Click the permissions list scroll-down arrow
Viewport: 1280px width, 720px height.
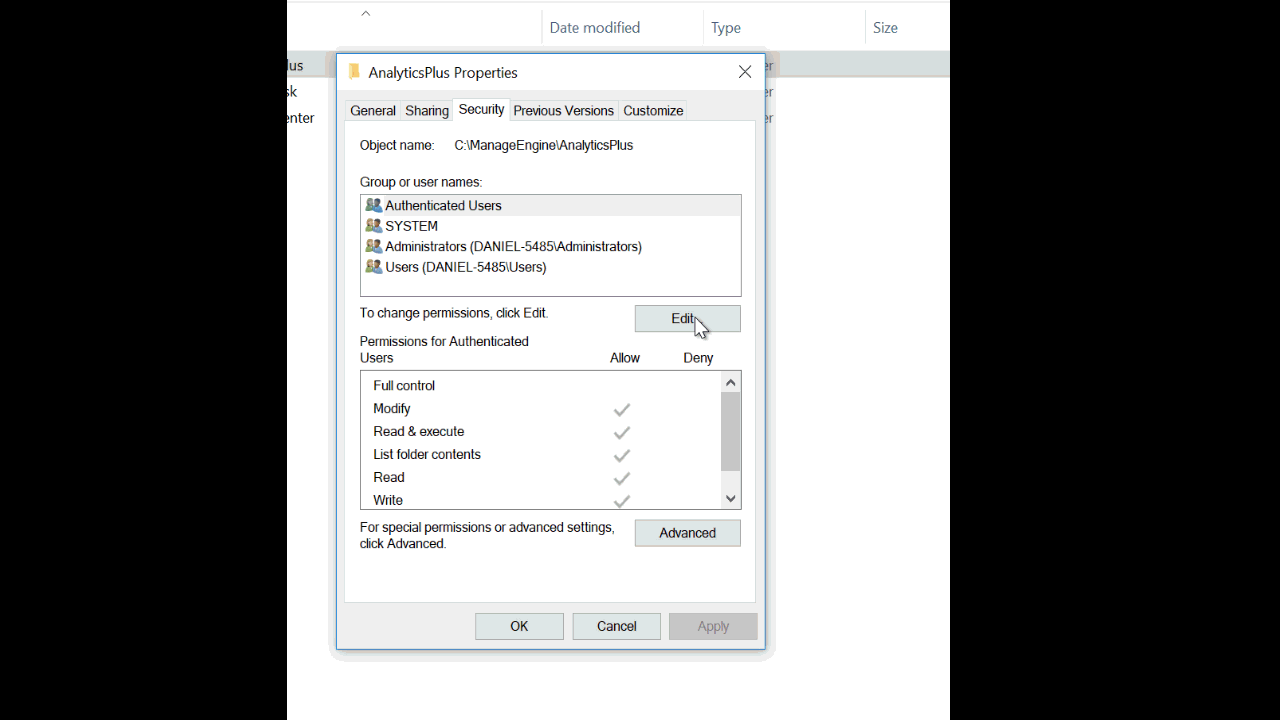[x=731, y=498]
